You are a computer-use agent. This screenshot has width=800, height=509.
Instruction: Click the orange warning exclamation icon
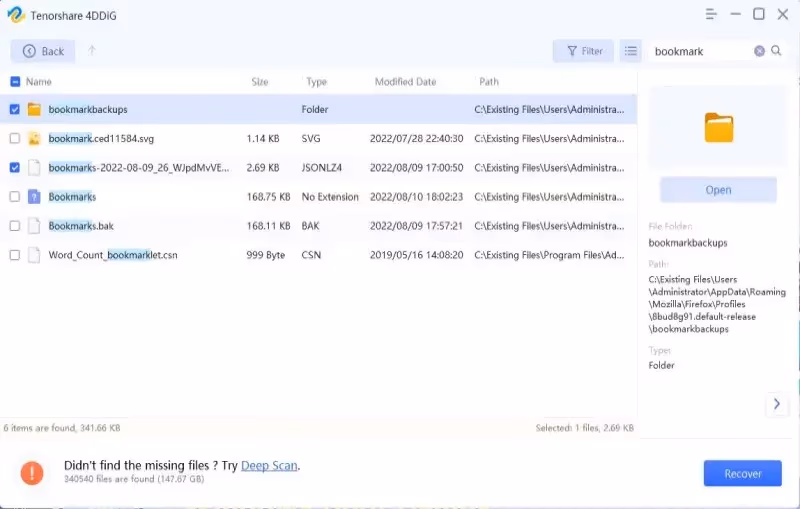pos(32,473)
